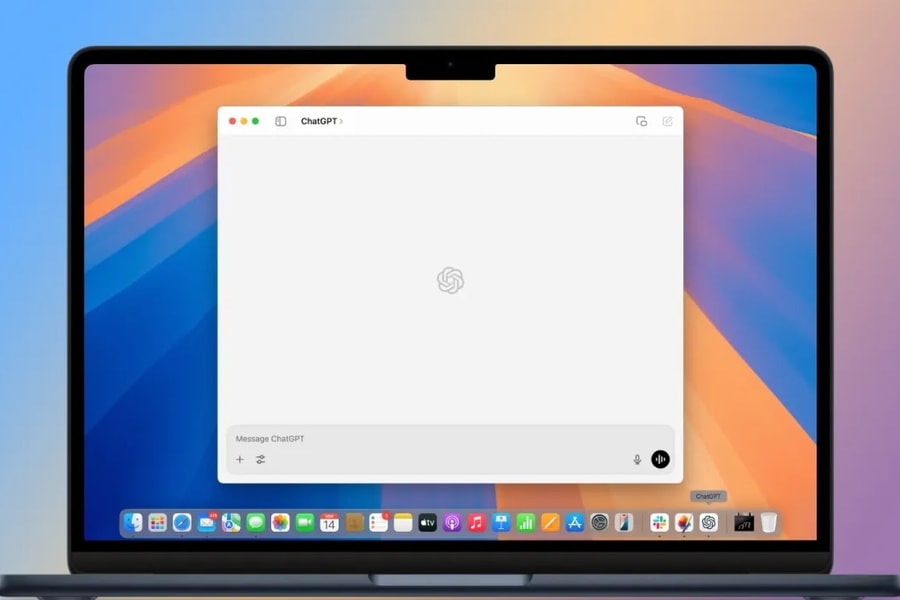Open Finder from the dock

click(x=133, y=522)
